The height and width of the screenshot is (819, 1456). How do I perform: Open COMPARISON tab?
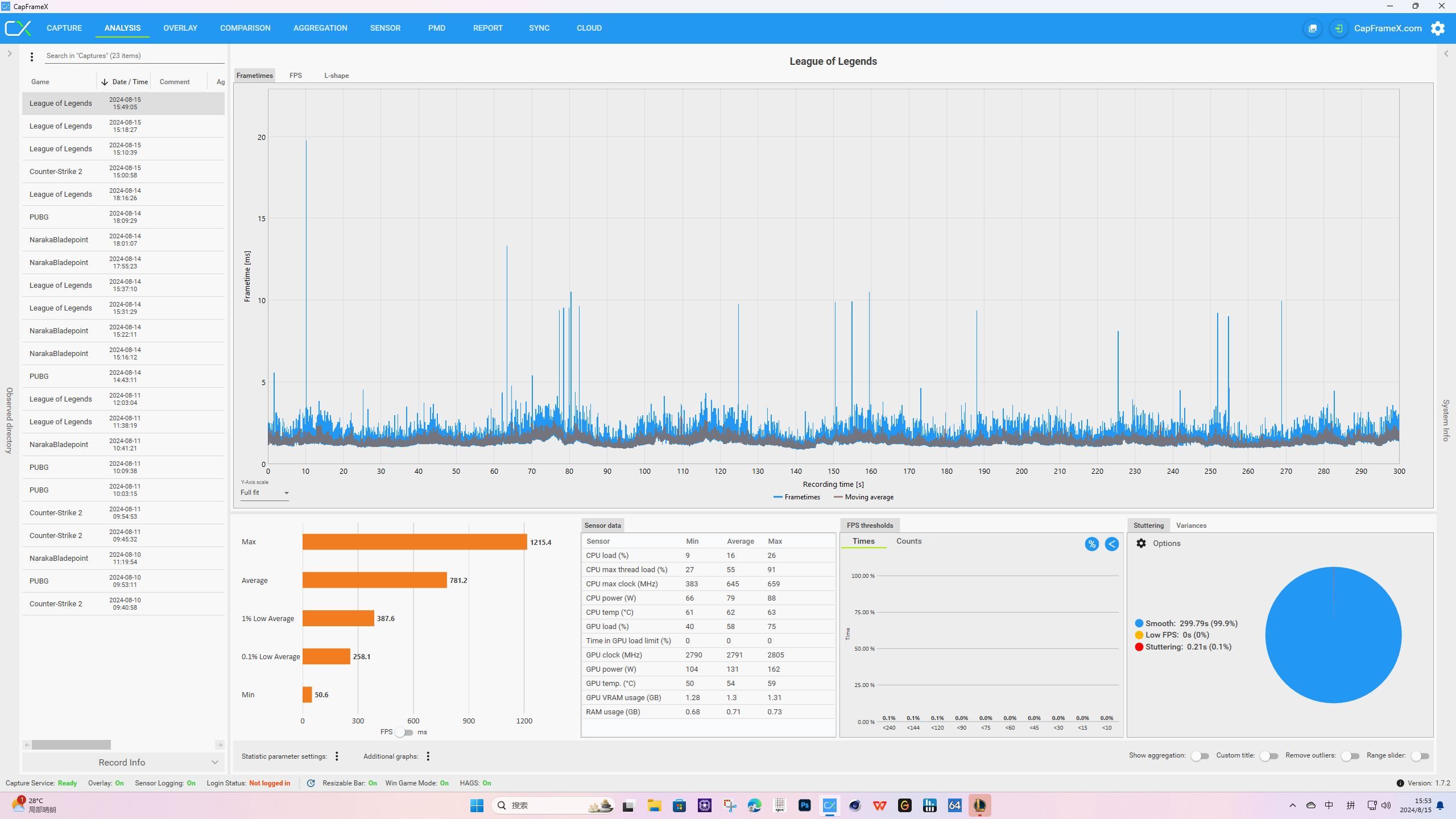245,28
